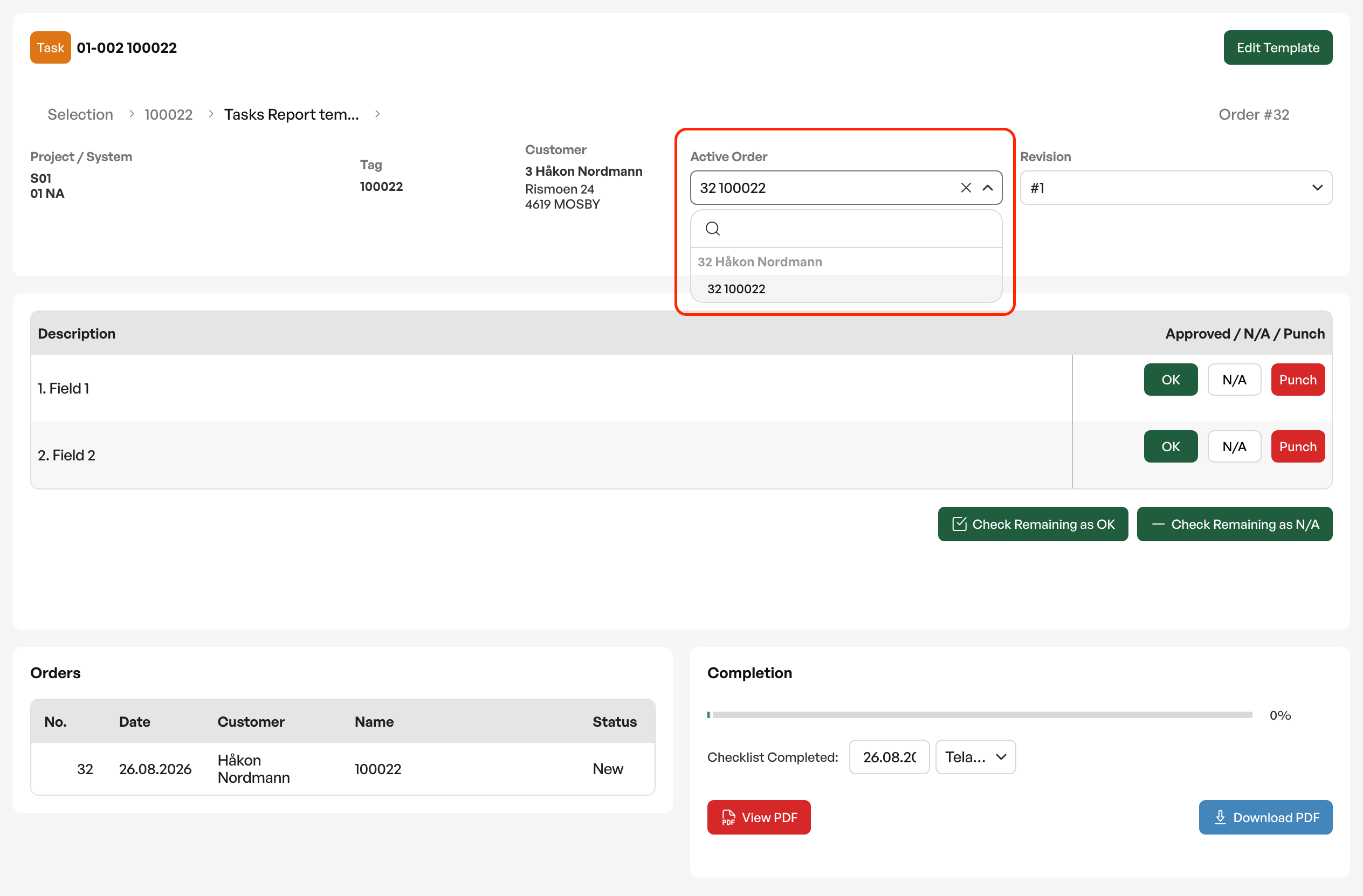This screenshot has width=1363, height=896.
Task: Click the Tag value 100022
Action: coord(381,186)
